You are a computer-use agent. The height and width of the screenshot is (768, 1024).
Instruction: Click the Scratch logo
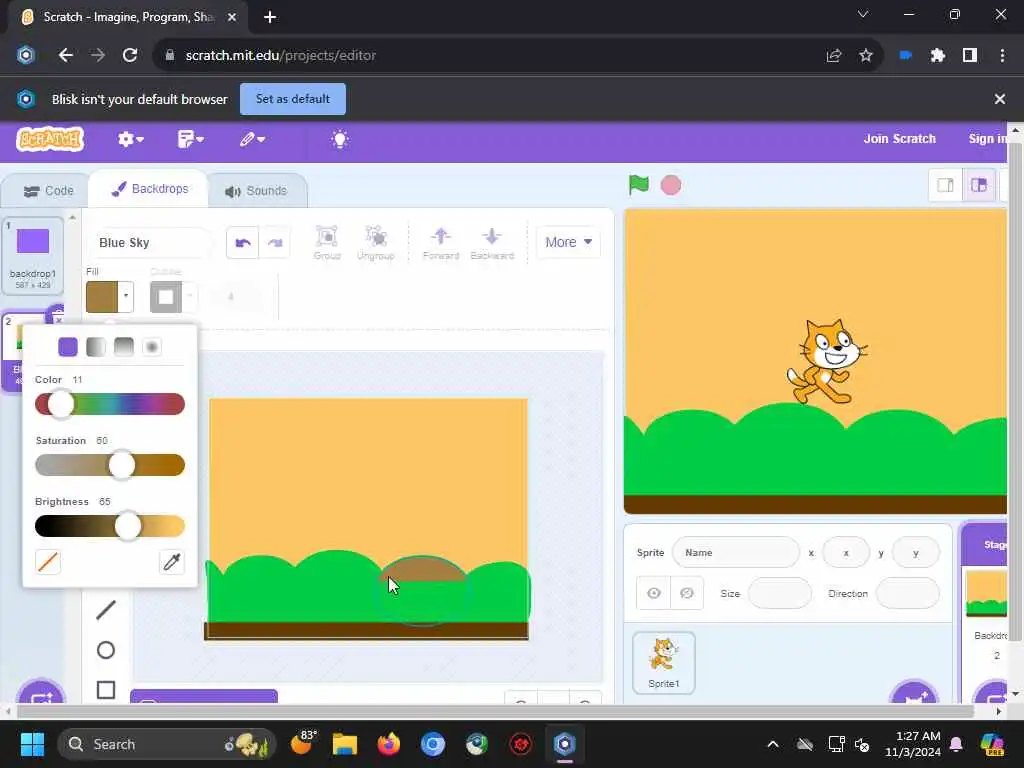click(50, 138)
